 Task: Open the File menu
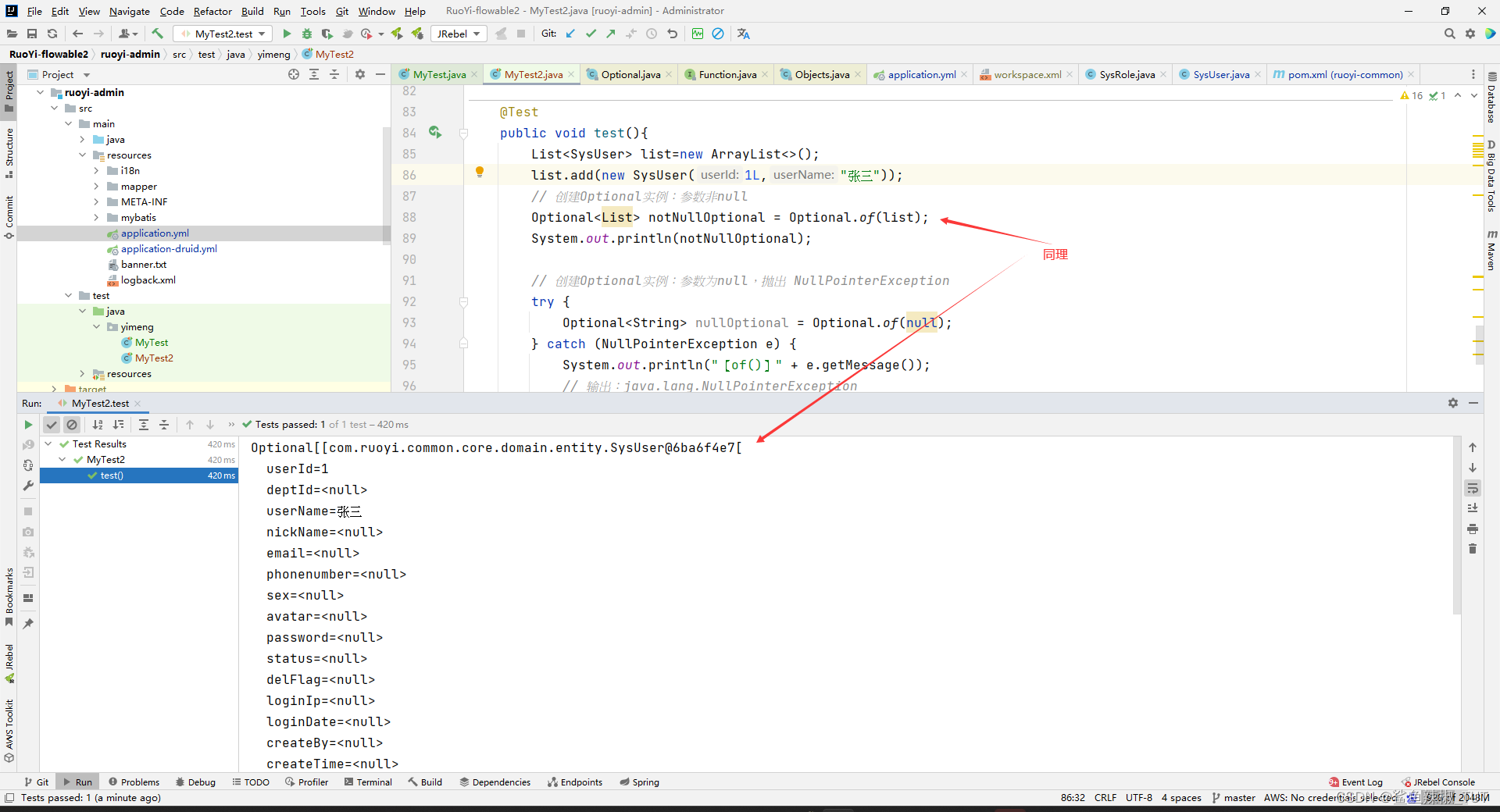(x=34, y=11)
